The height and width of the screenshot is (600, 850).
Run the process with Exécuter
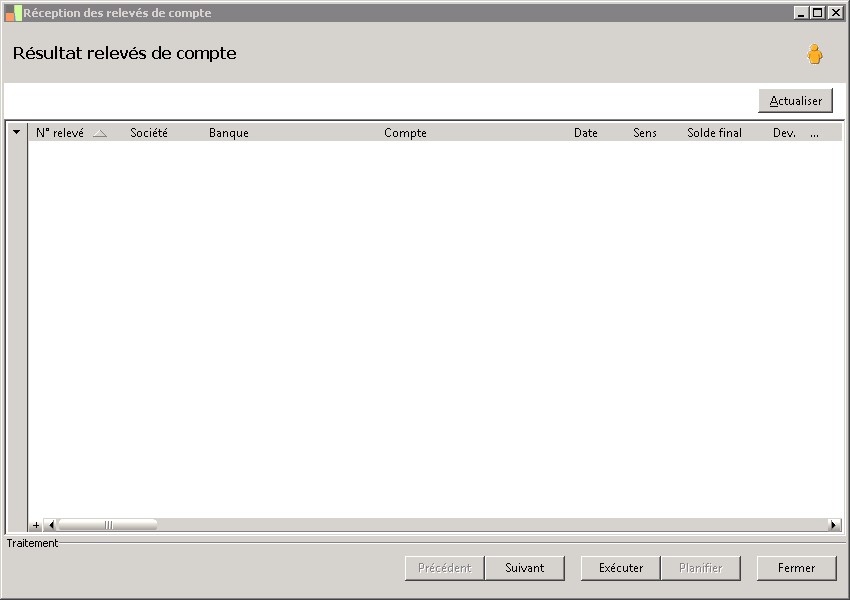[621, 568]
